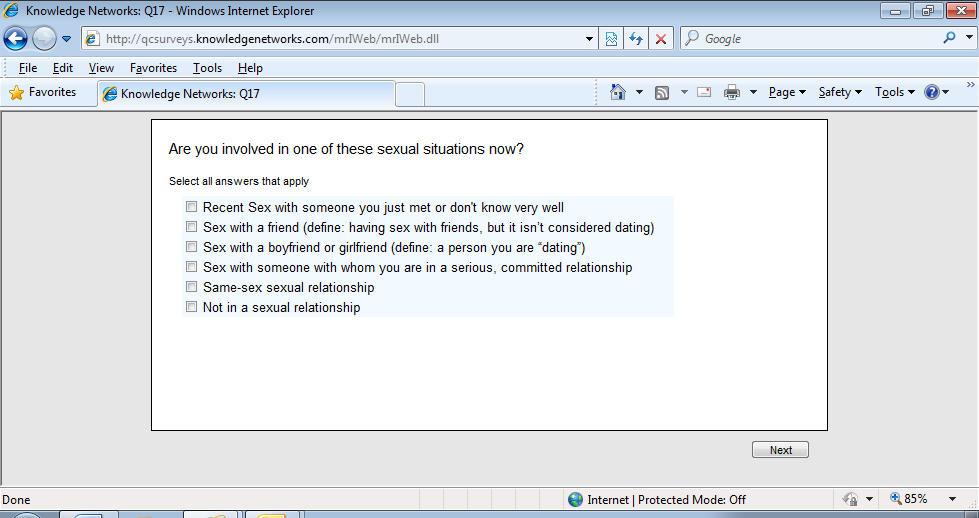This screenshot has width=979, height=518.
Task: Click the Internet zone globe icon
Action: (575, 499)
